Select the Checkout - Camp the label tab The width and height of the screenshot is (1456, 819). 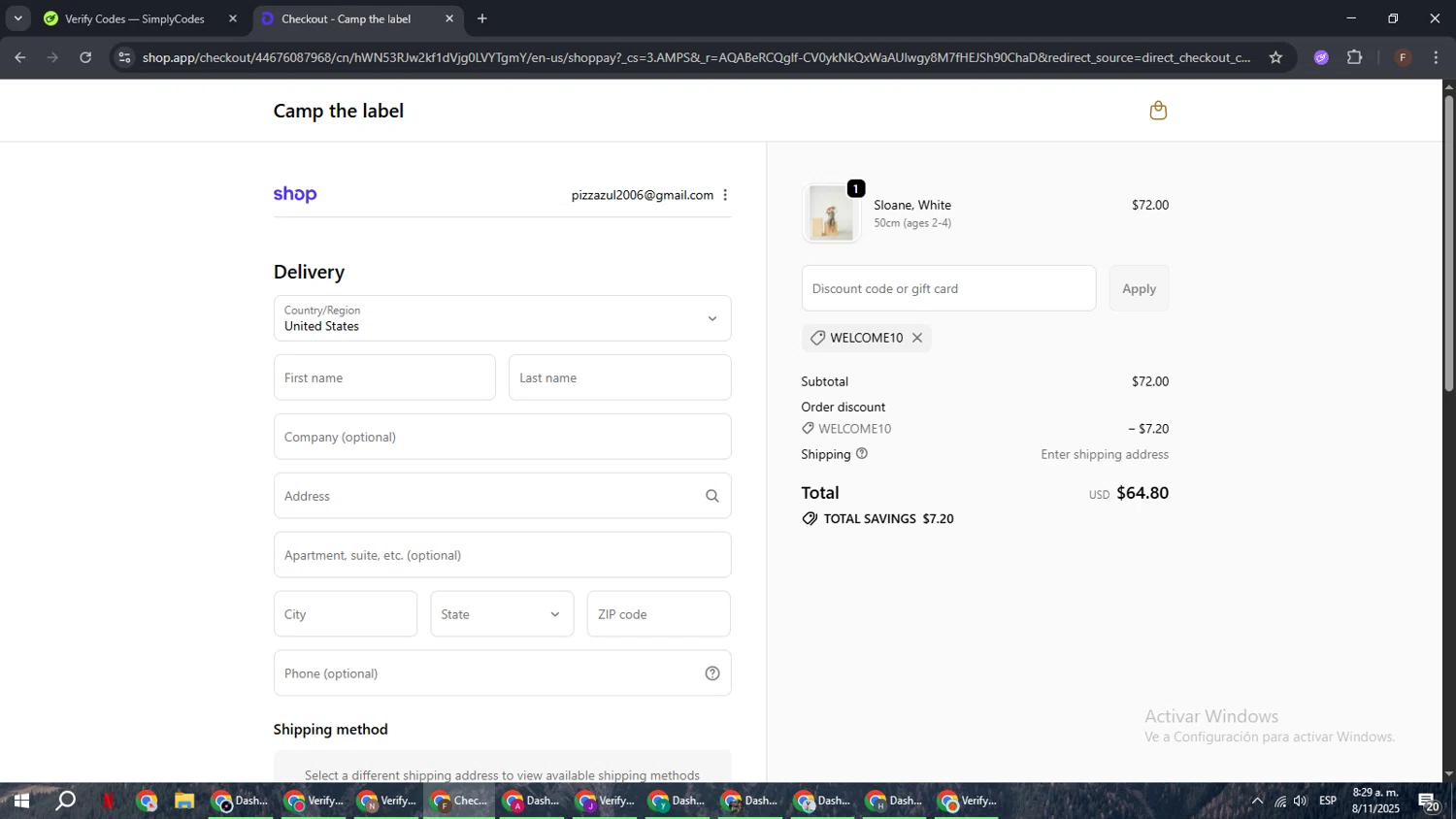click(x=357, y=18)
